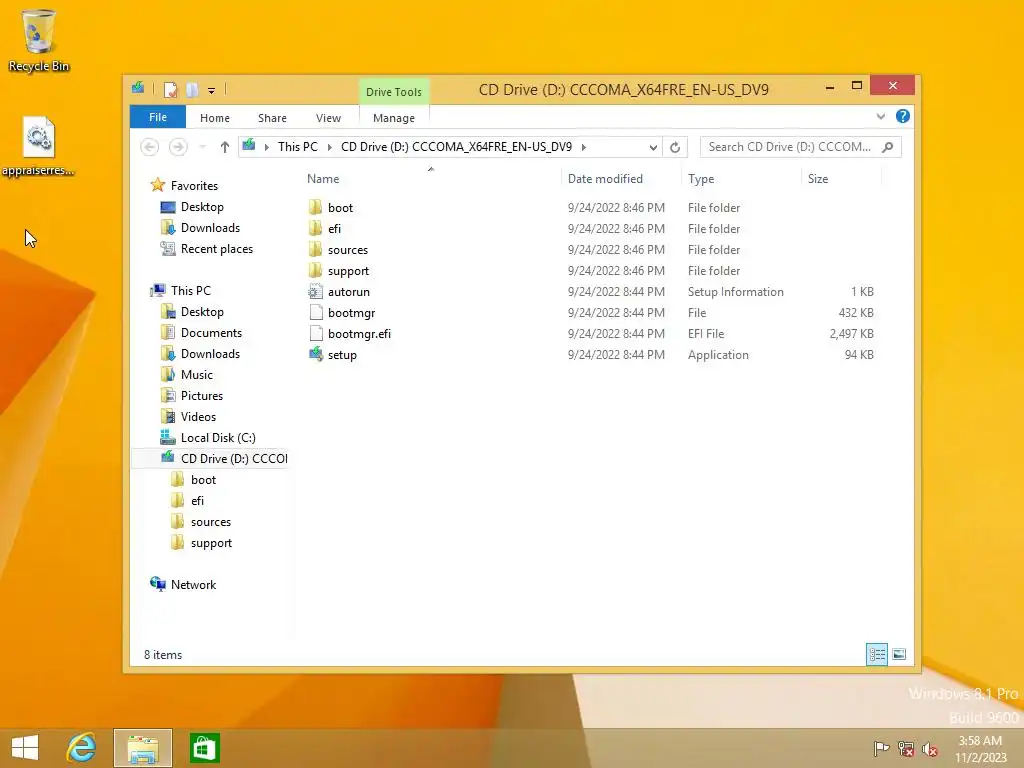Click the Back navigation arrow
Screen dimensions: 1024x768
150,147
